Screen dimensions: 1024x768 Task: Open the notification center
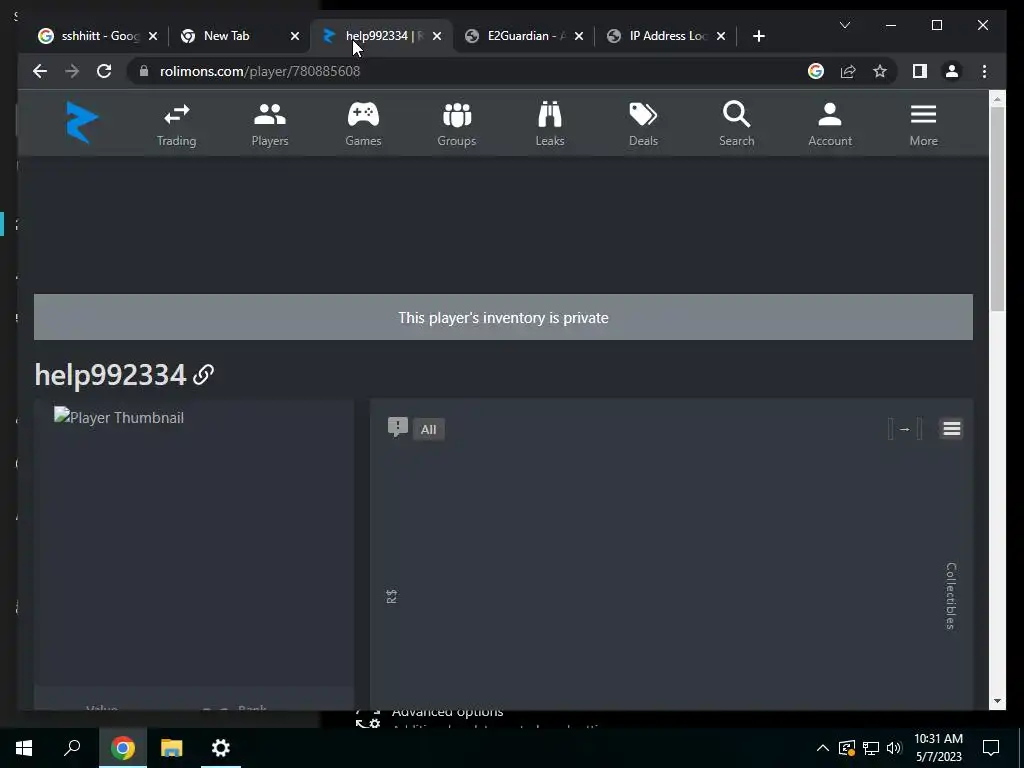point(991,748)
